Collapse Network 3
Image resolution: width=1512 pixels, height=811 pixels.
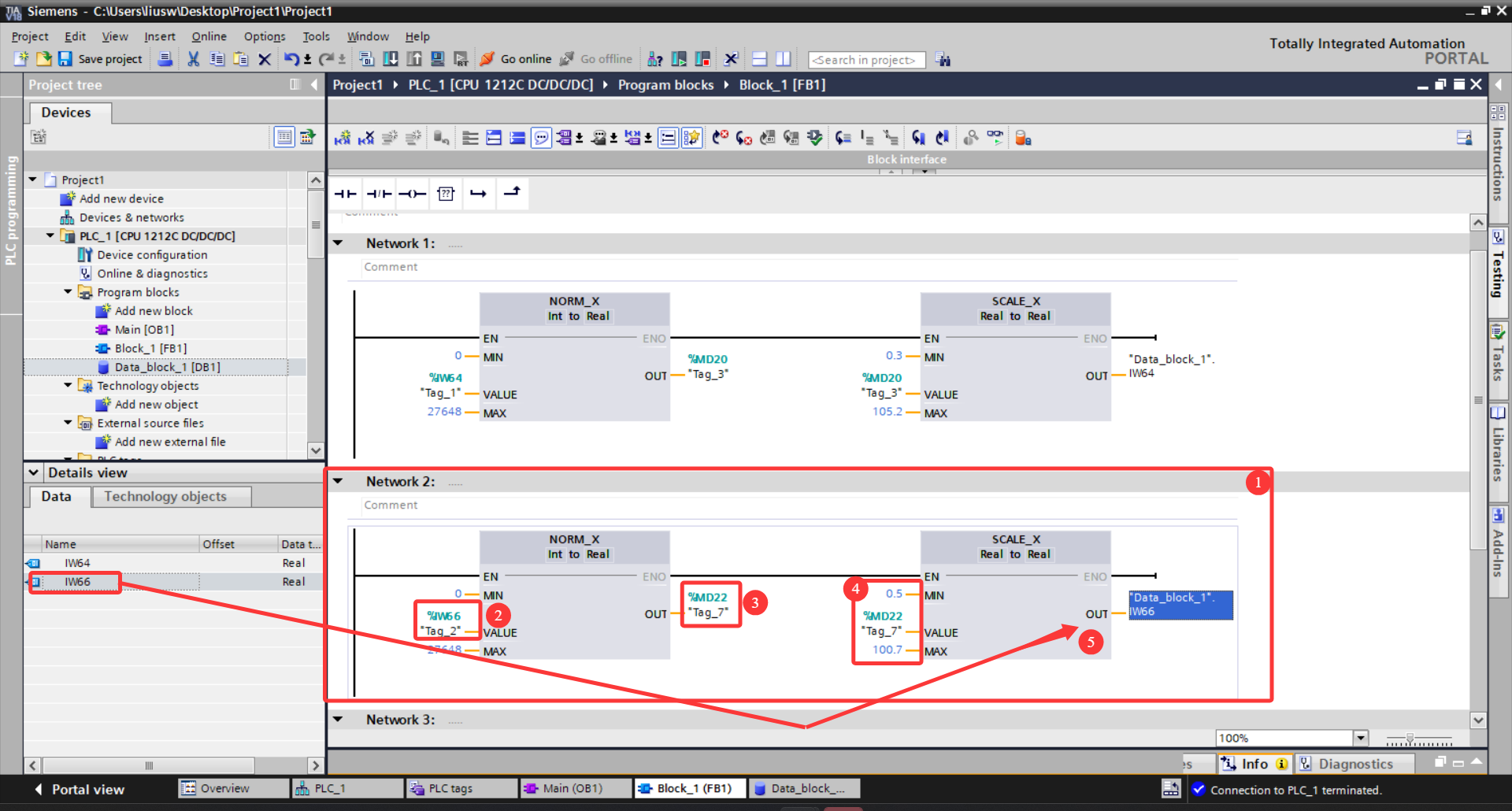[x=338, y=719]
